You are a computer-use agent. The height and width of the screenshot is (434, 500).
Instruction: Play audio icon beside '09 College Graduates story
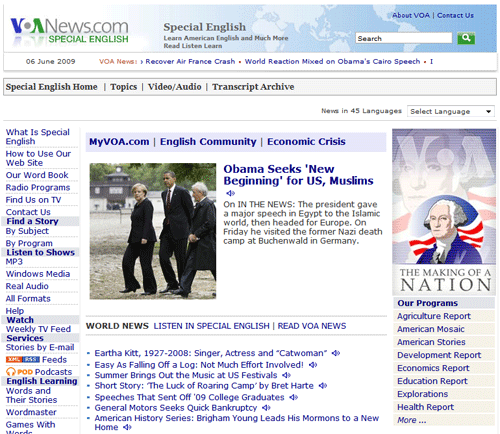tap(293, 397)
